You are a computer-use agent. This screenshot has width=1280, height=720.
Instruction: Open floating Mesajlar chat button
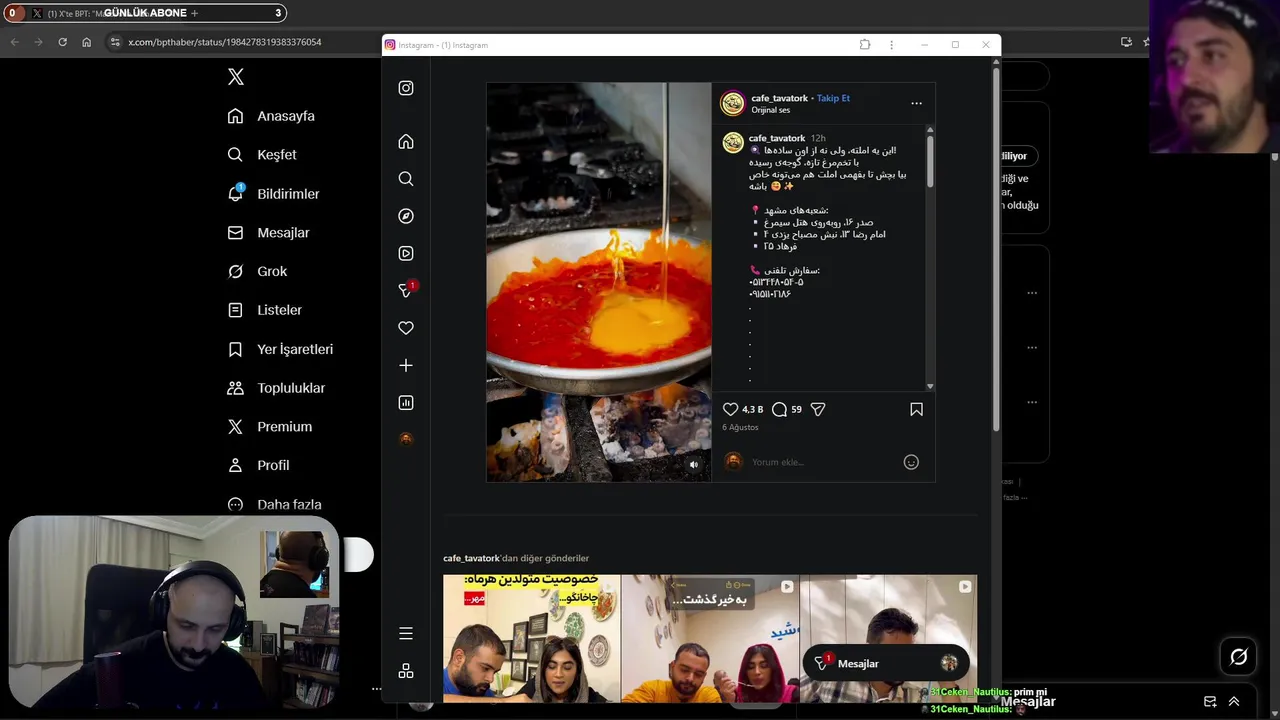click(886, 663)
